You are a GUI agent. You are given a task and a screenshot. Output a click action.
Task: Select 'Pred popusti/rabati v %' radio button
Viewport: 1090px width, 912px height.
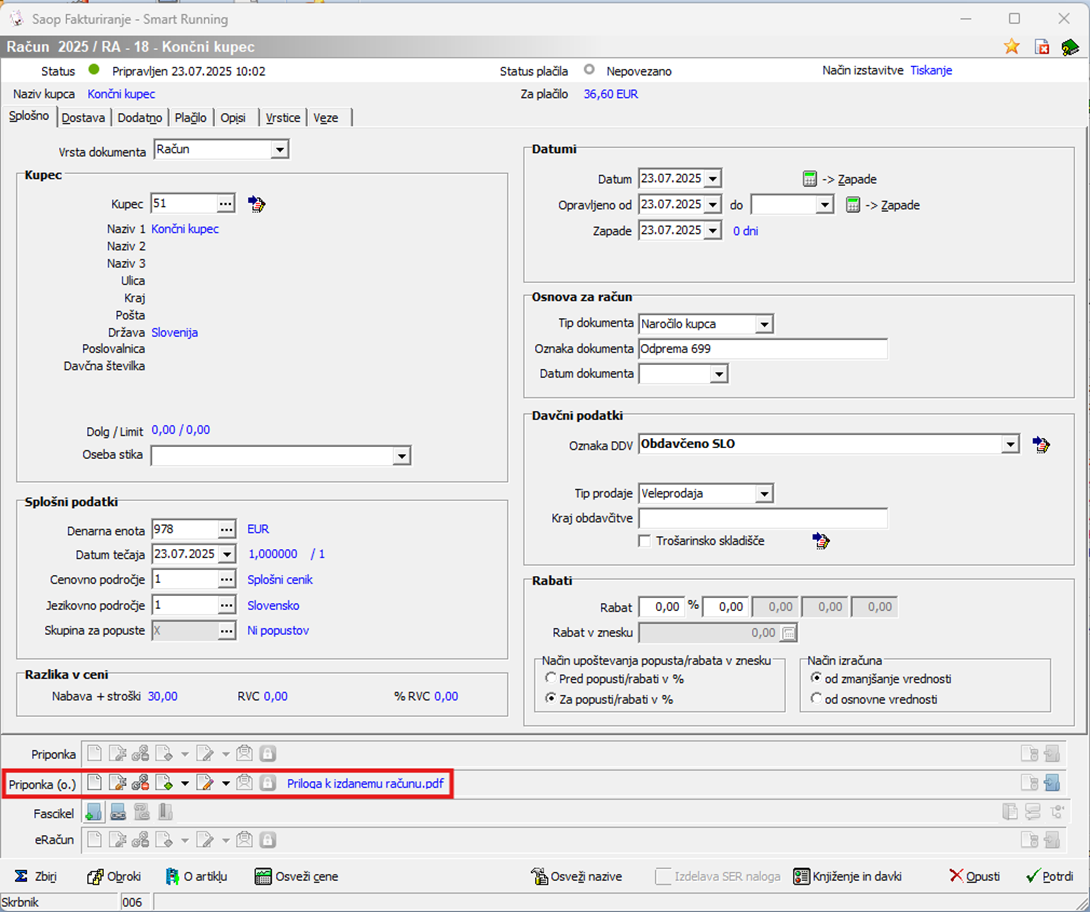click(x=551, y=678)
